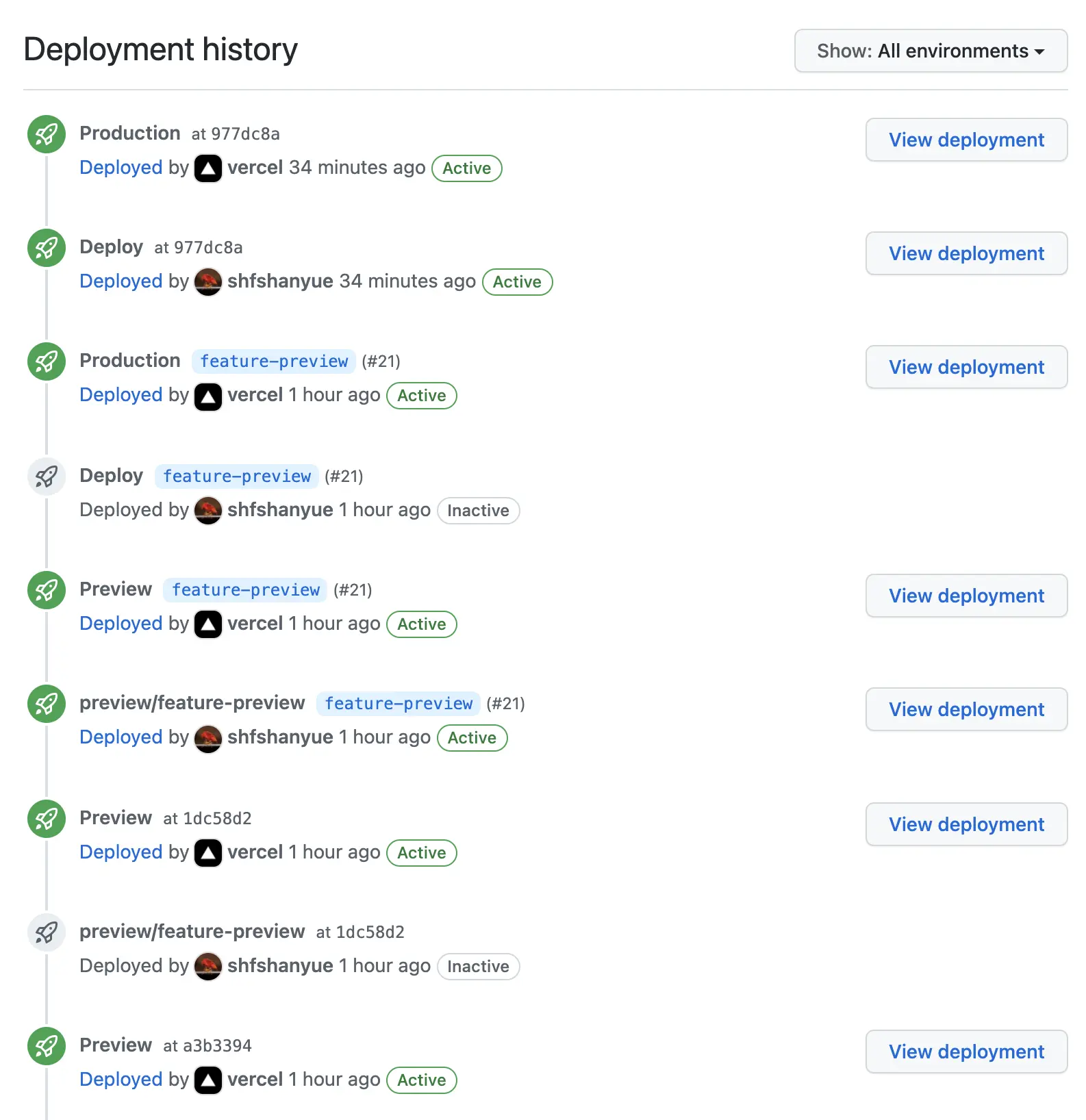The width and height of the screenshot is (1086, 1120).
Task: Click rocket icon for Production at 977dc8a
Action: (47, 134)
